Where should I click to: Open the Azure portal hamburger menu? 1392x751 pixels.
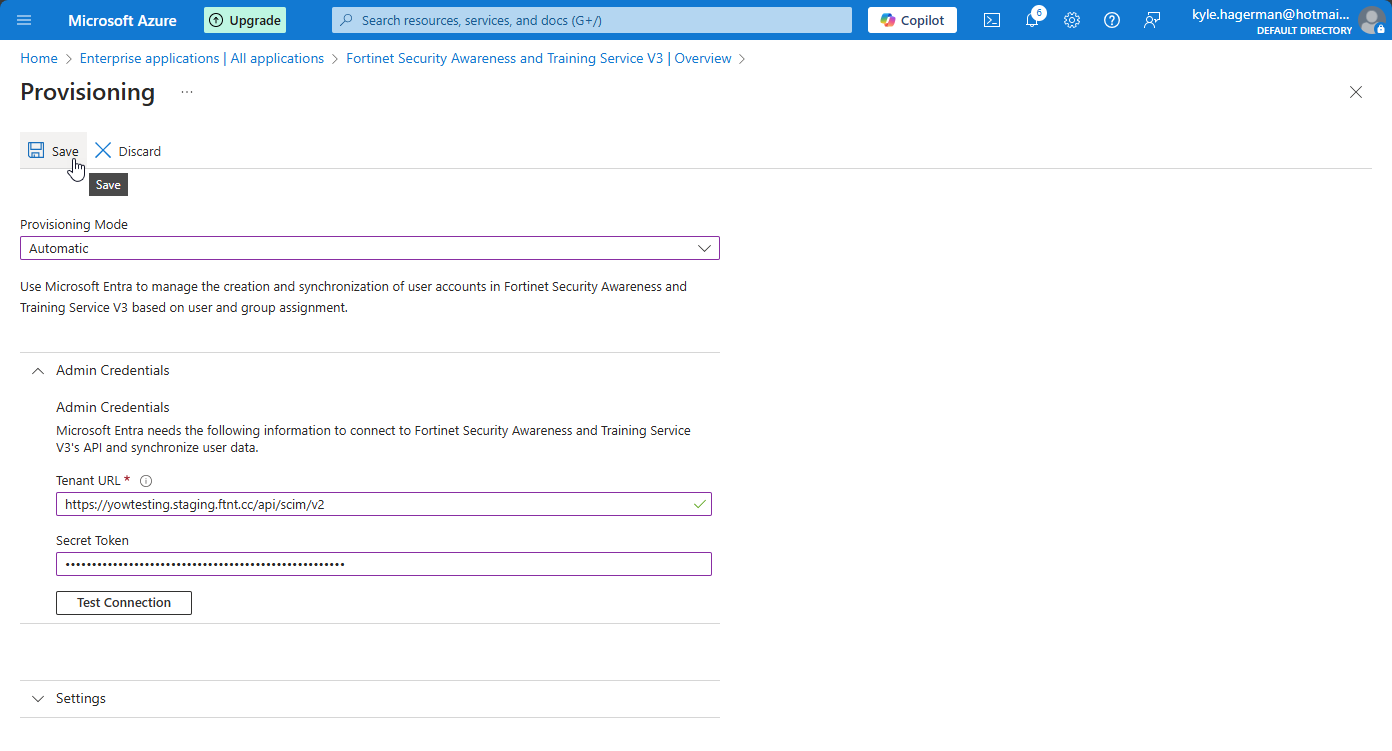pyautogui.click(x=24, y=20)
